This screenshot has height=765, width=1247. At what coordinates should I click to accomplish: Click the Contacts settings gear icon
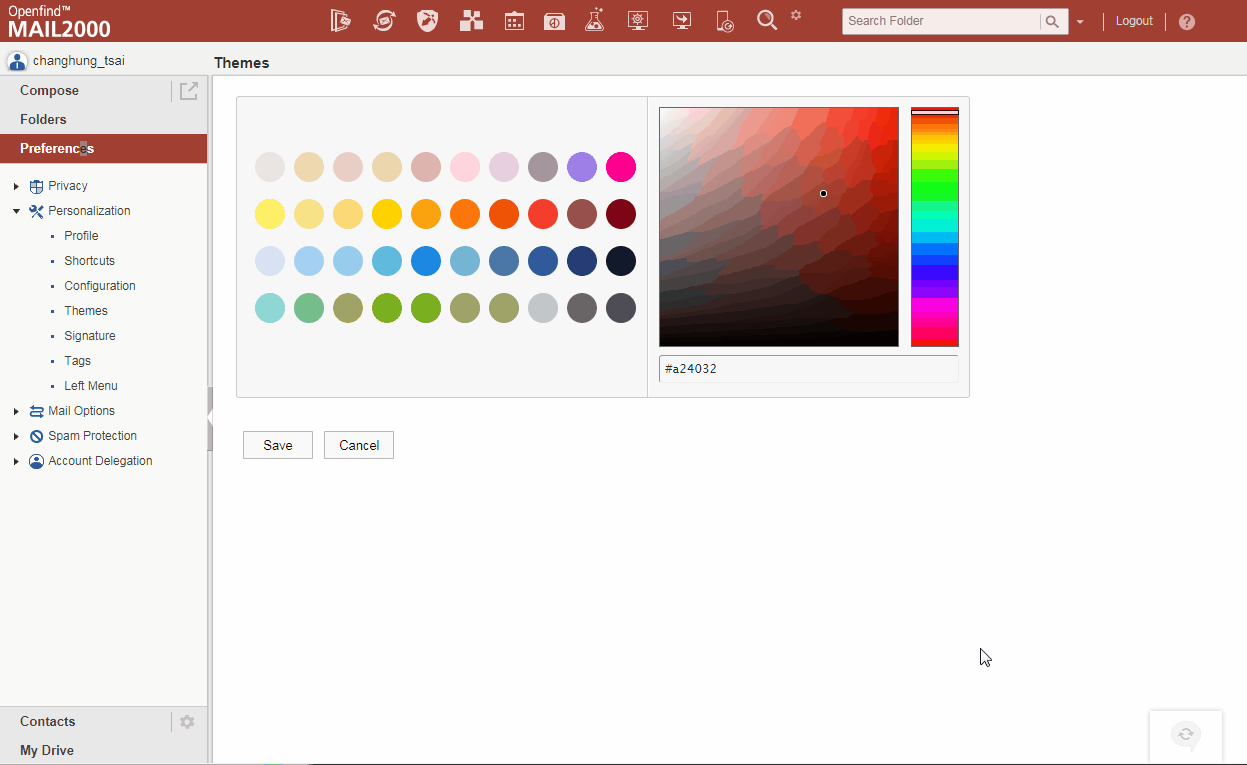187,722
